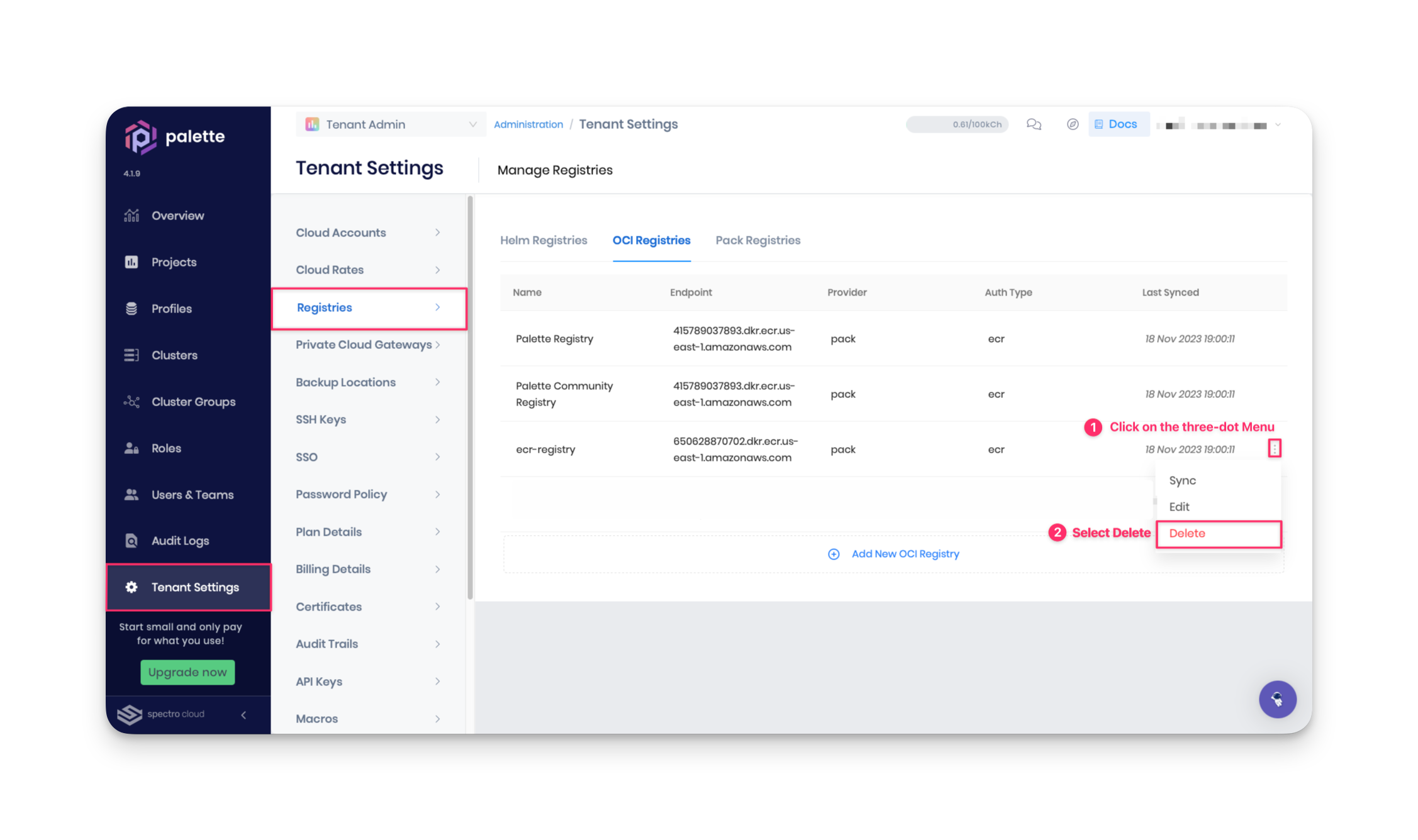The width and height of the screenshot is (1418, 840).
Task: Click the Upgrade now button
Action: 187,672
